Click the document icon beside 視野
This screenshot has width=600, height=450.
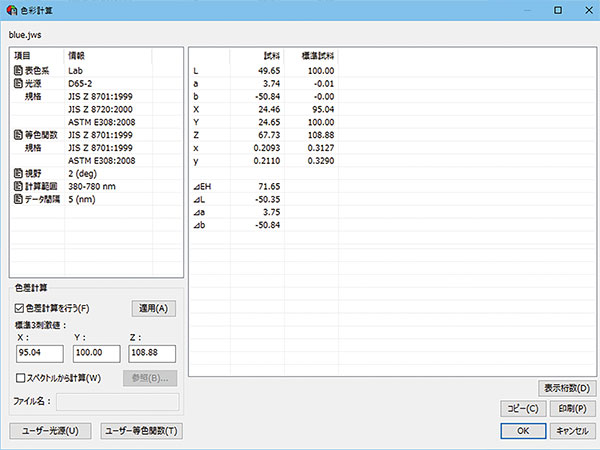pos(18,173)
